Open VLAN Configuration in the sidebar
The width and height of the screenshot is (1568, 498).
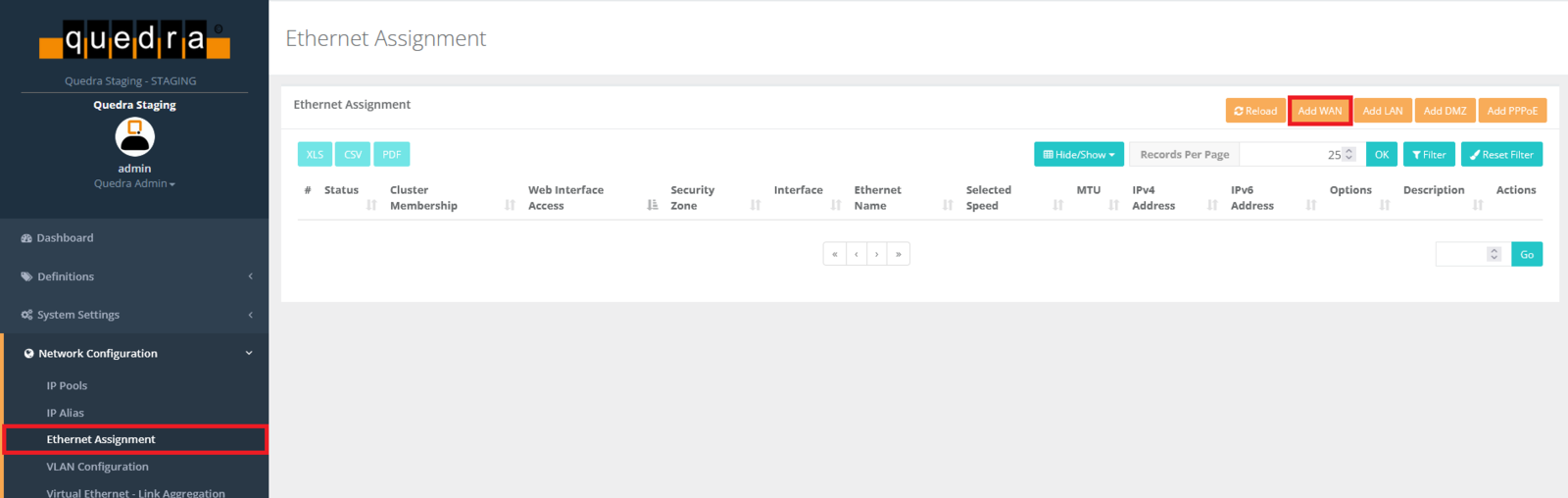[x=97, y=467]
